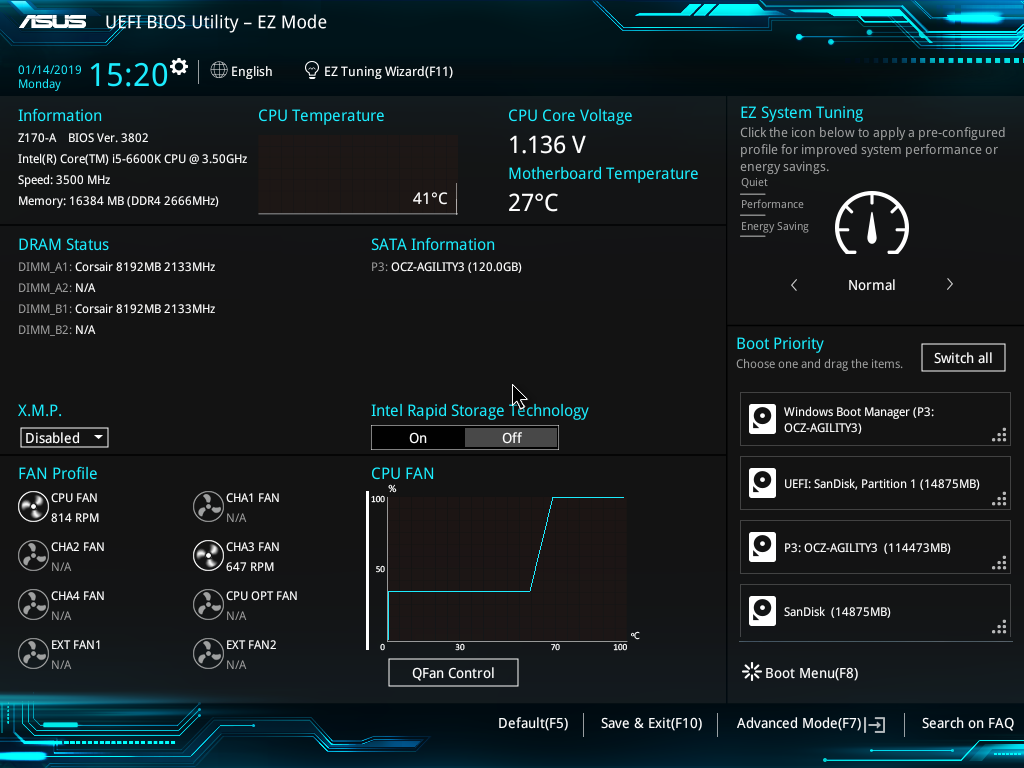Click the EZ System Tuning gauge dial
Viewport: 1024px width, 768px height.
click(871, 224)
